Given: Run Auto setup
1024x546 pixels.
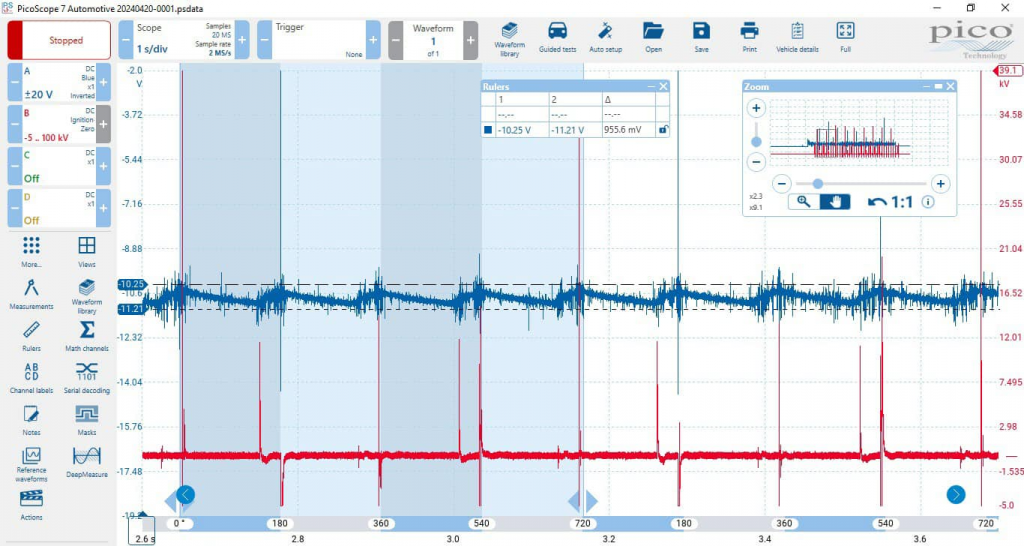Looking at the screenshot, I should coord(605,36).
